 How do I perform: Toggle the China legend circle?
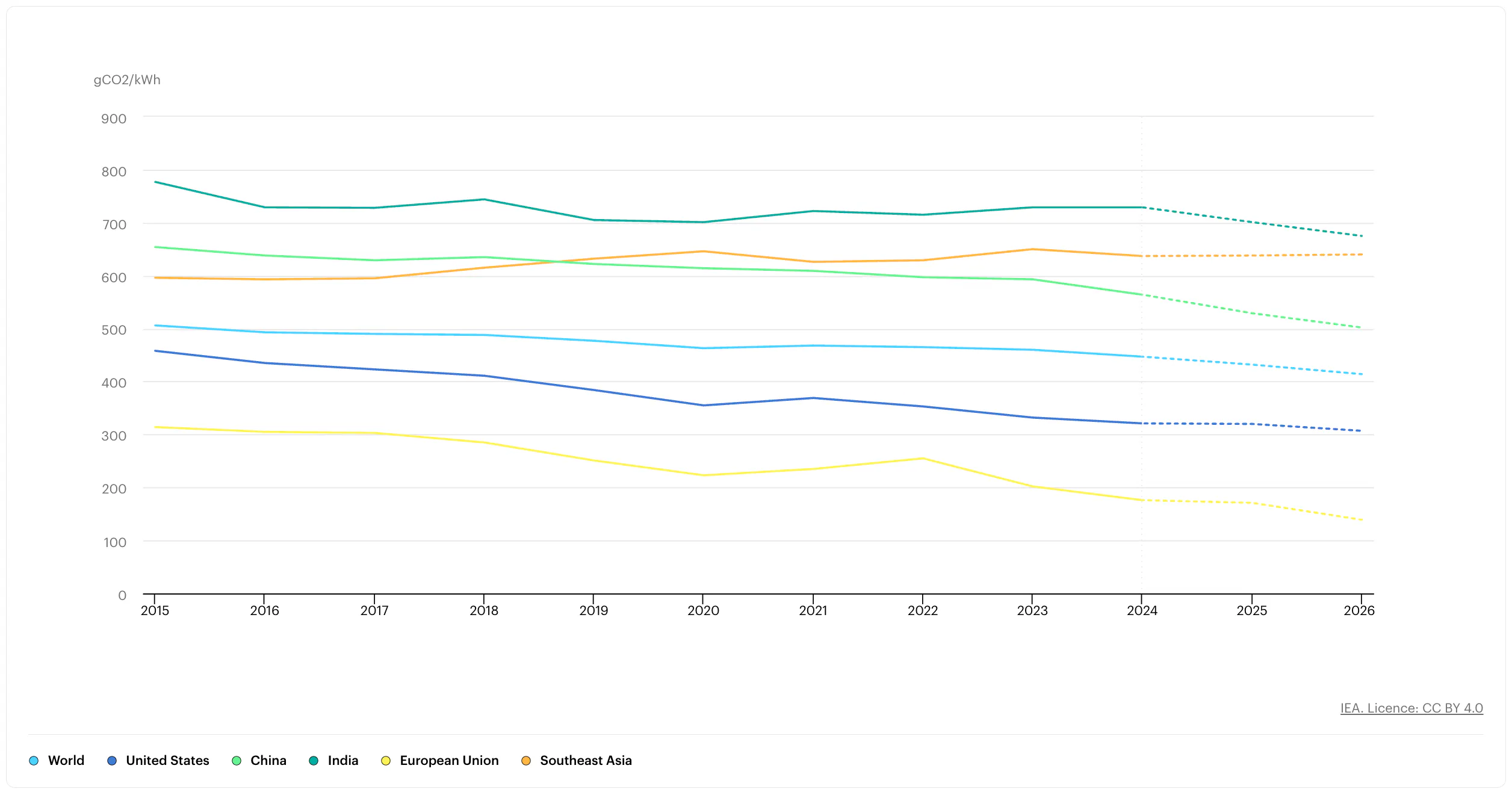[x=237, y=761]
